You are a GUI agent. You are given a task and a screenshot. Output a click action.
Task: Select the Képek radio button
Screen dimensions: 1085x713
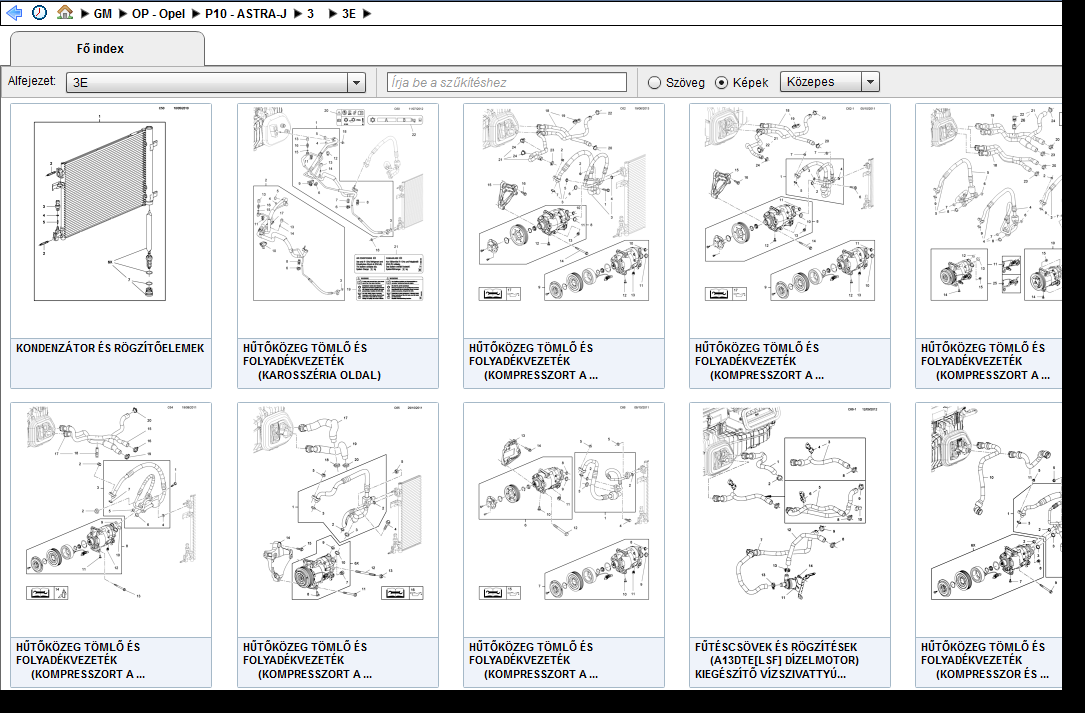(x=722, y=82)
